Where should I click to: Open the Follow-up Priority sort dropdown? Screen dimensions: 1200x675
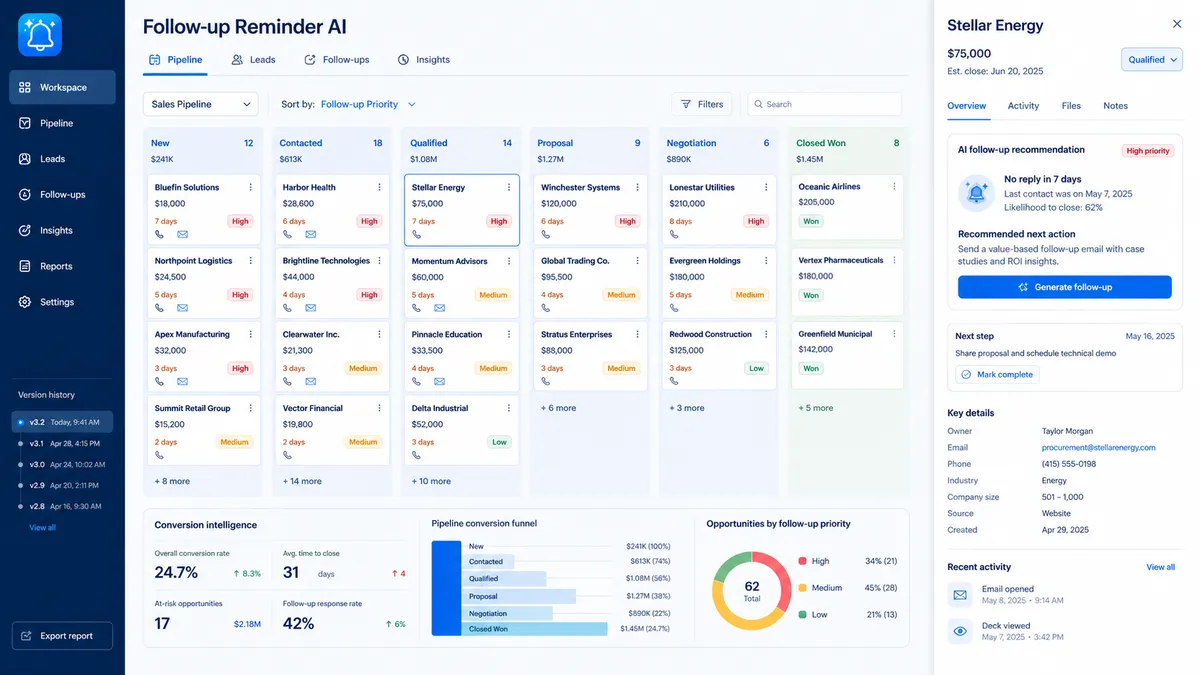(x=368, y=104)
